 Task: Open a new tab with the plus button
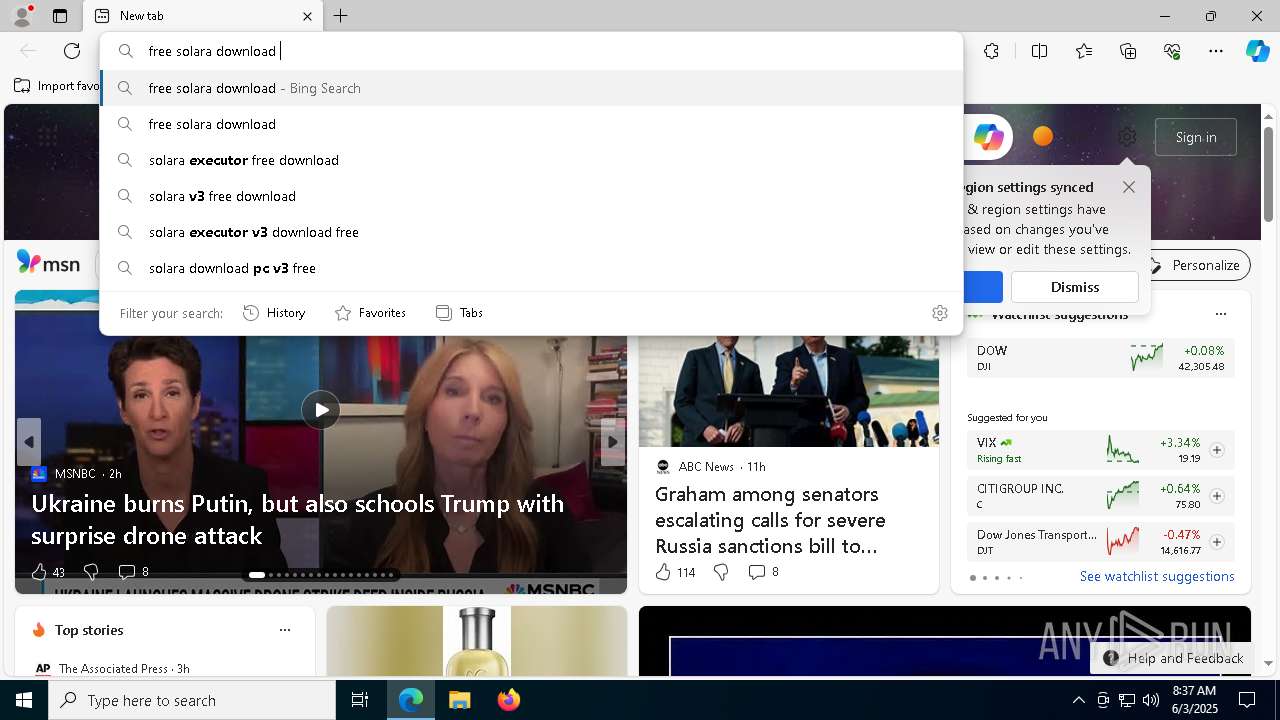(341, 16)
